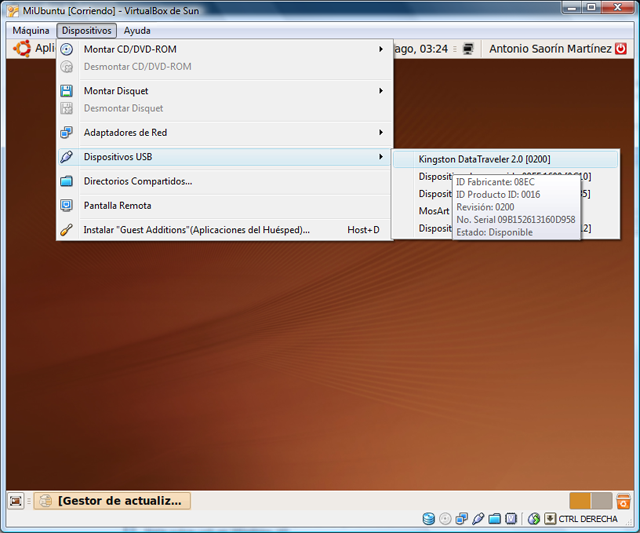Viewport: 640px width, 533px height.
Task: Click the network monitor icon in Ubuntu panel
Action: click(x=467, y=48)
